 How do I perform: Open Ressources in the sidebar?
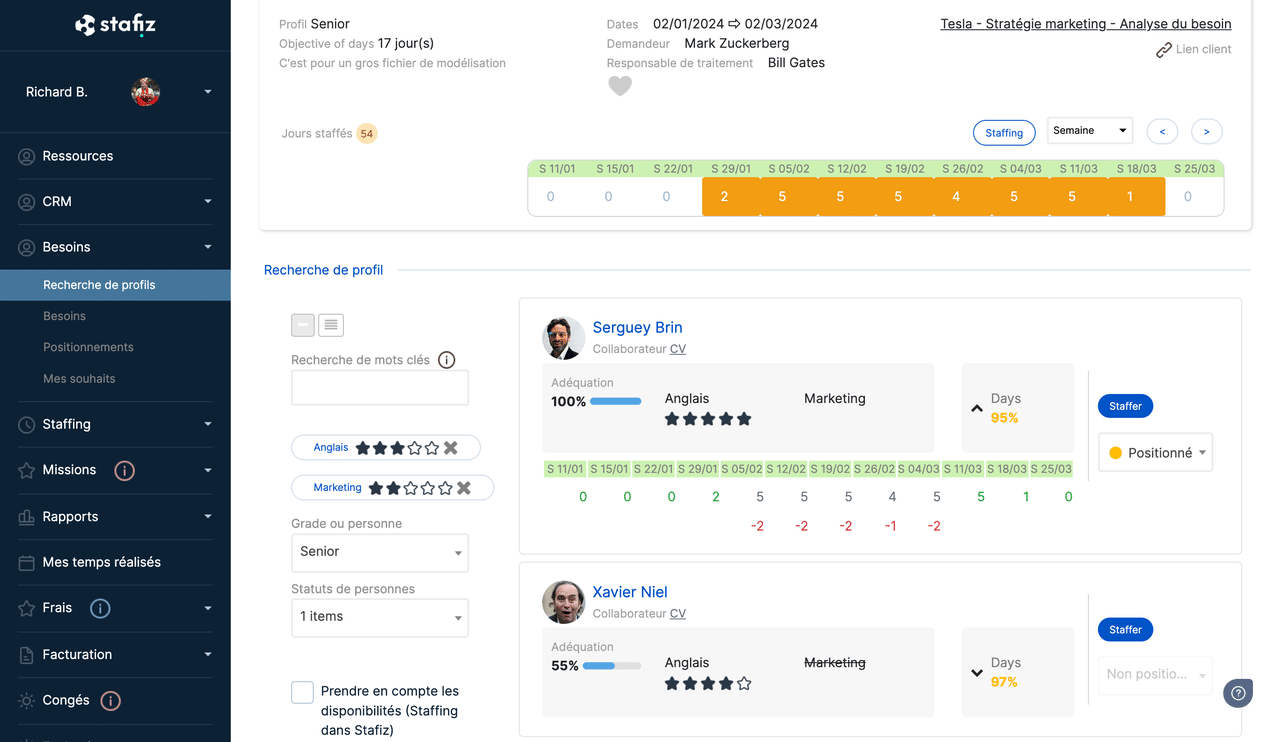[x=78, y=156]
